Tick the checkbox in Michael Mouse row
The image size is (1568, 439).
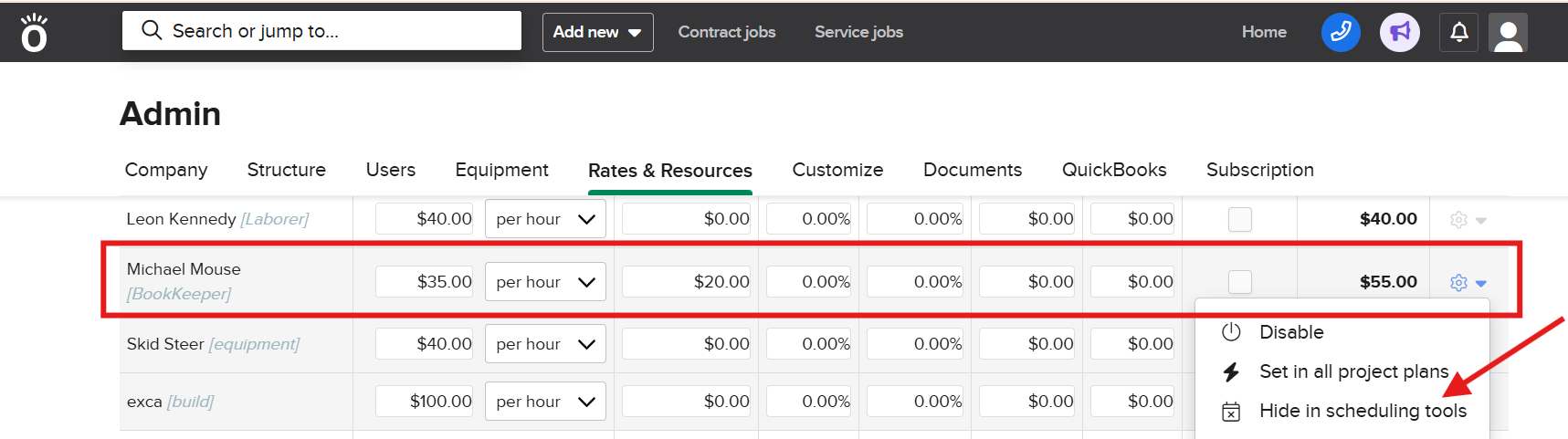[1239, 282]
